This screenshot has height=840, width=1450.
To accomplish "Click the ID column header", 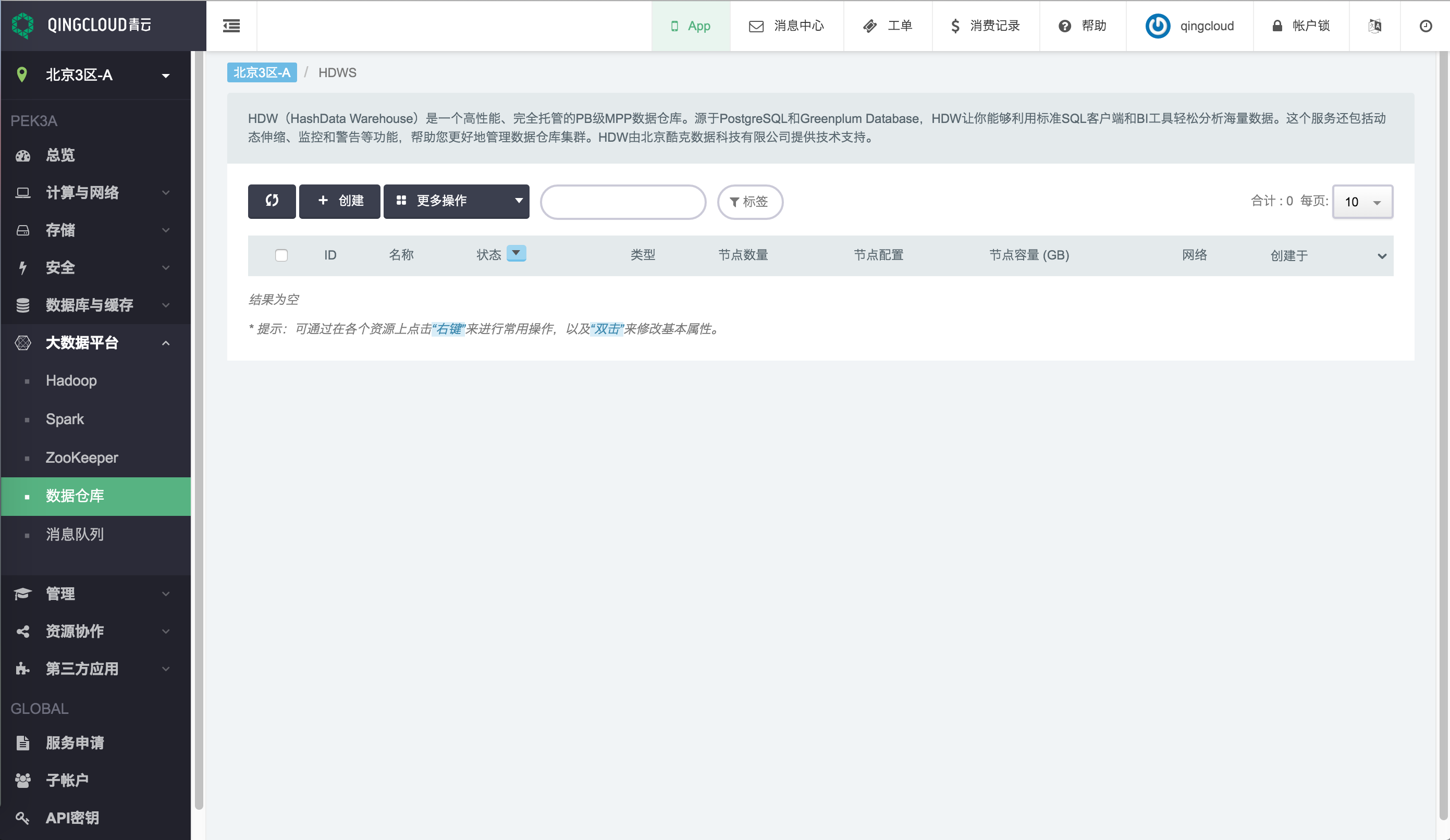I will pos(330,255).
